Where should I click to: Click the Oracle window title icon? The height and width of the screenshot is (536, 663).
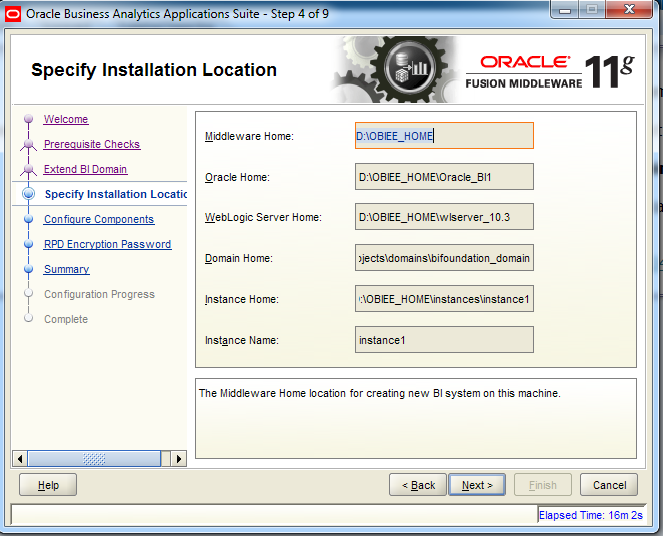13,14
